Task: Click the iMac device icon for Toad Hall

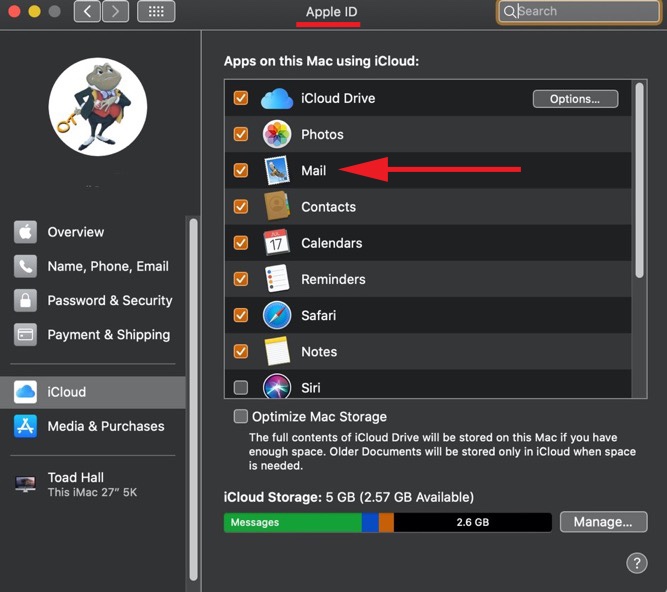Action: (x=25, y=484)
